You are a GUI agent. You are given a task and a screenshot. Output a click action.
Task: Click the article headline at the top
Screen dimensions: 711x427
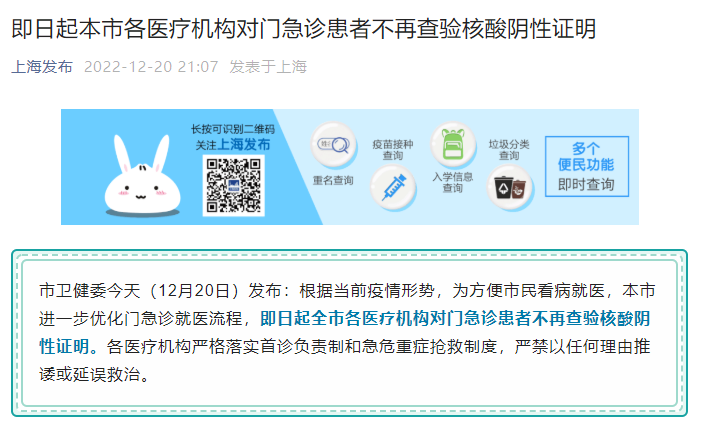[303, 29]
